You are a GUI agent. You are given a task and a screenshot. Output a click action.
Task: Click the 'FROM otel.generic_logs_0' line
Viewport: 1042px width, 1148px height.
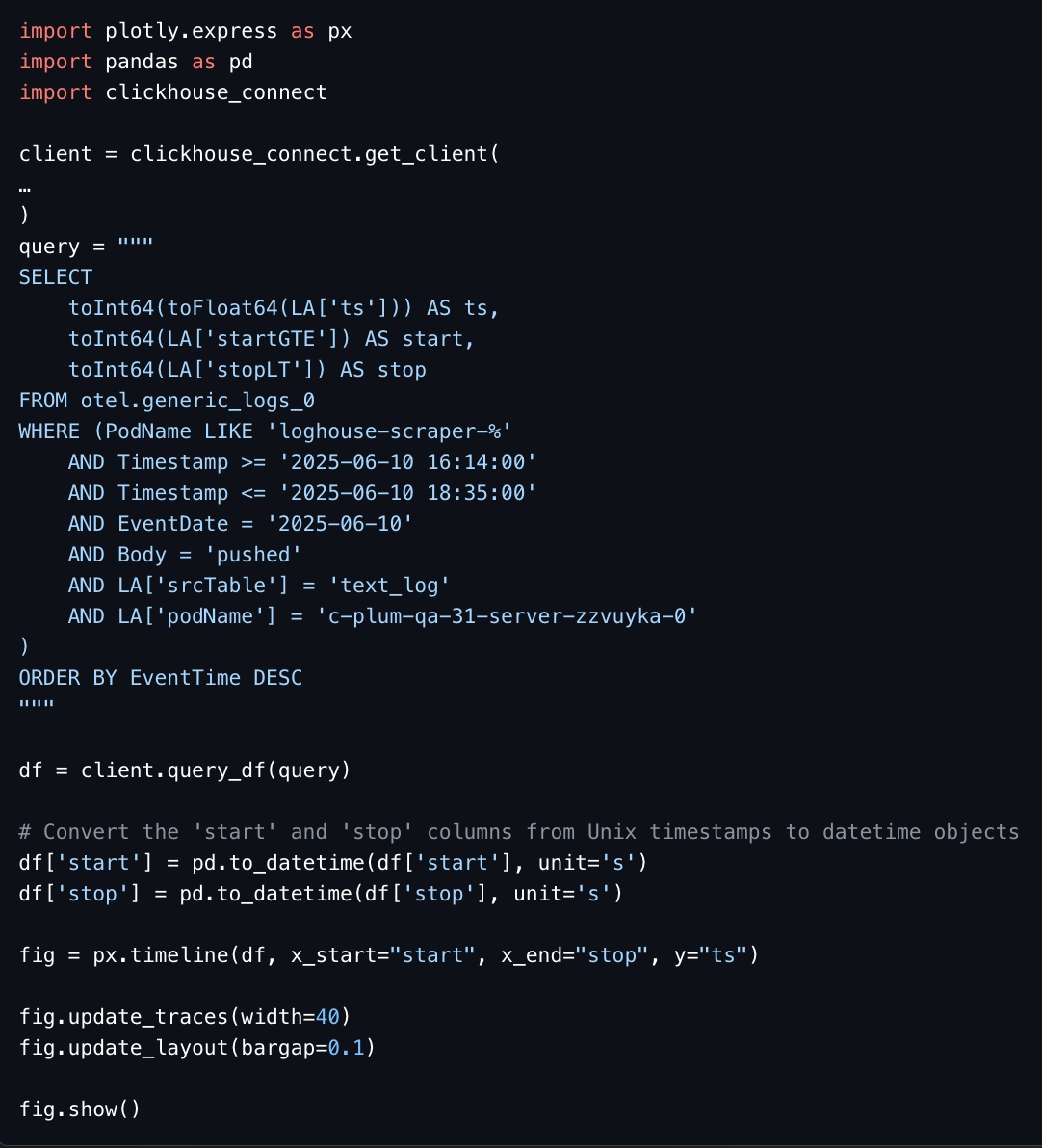[167, 401]
